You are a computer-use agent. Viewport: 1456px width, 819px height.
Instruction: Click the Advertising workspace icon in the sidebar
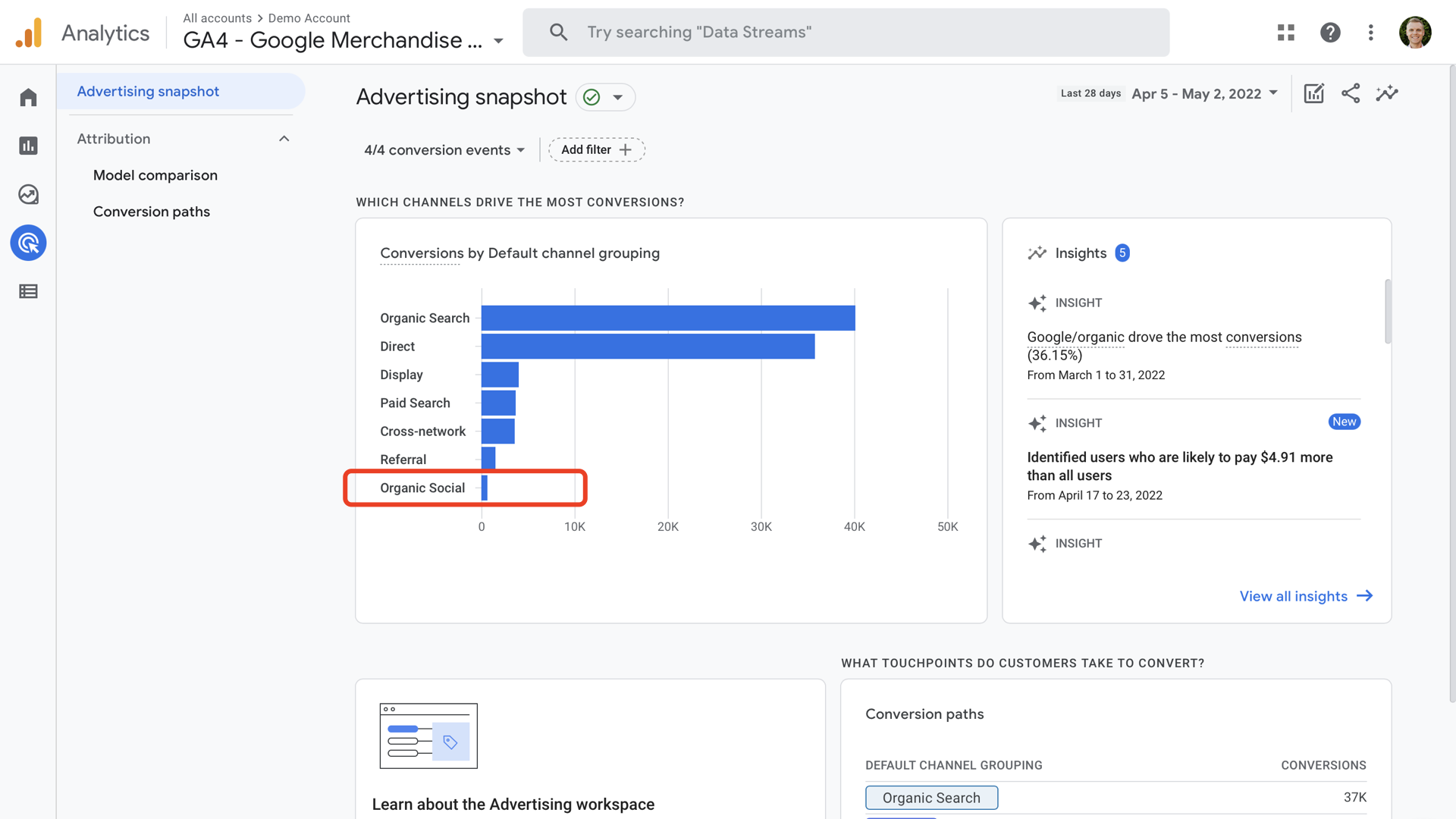[x=28, y=243]
